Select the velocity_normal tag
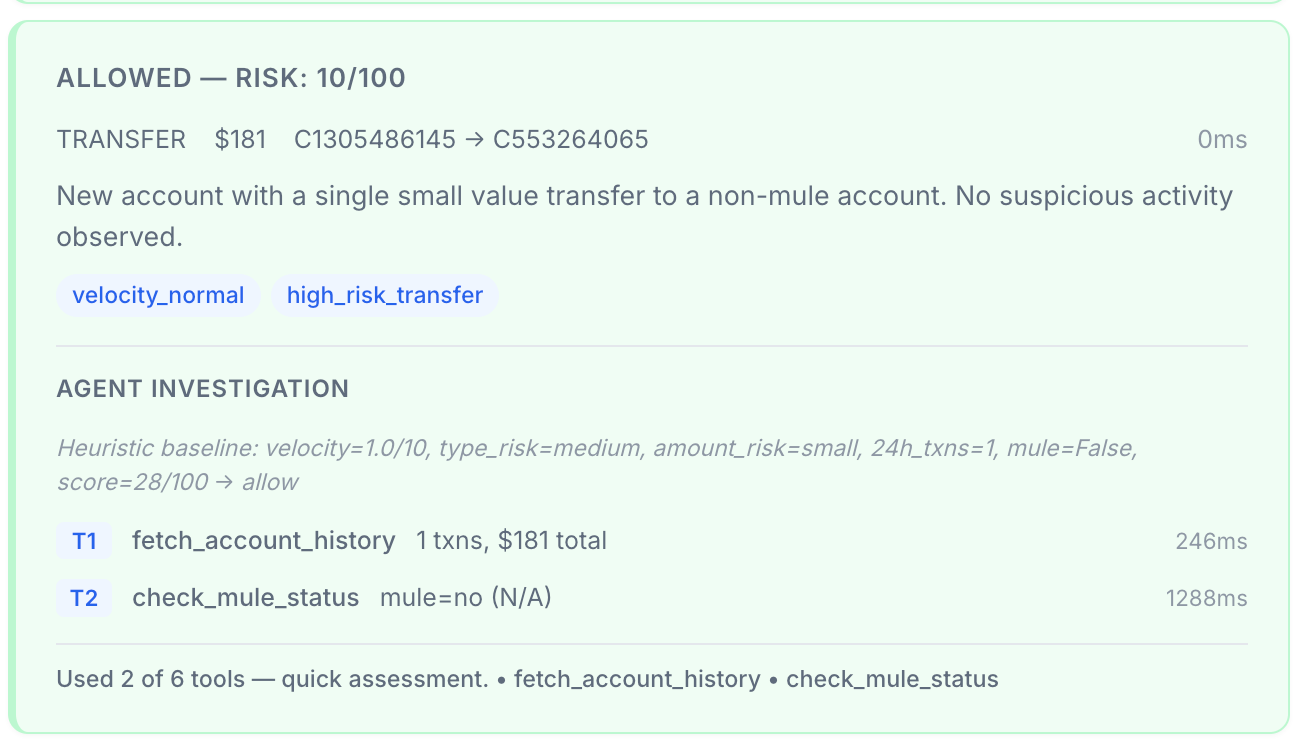The width and height of the screenshot is (1304, 746). click(158, 295)
